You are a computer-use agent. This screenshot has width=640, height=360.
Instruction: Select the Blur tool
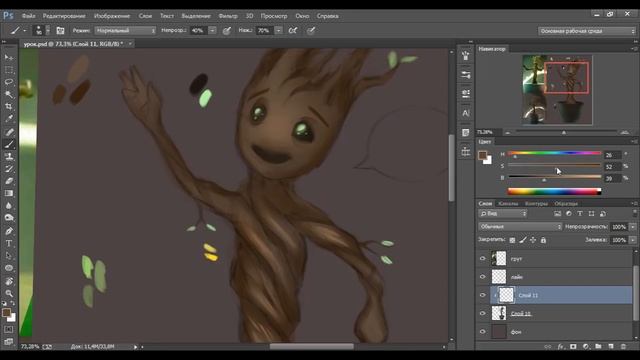click(9, 206)
